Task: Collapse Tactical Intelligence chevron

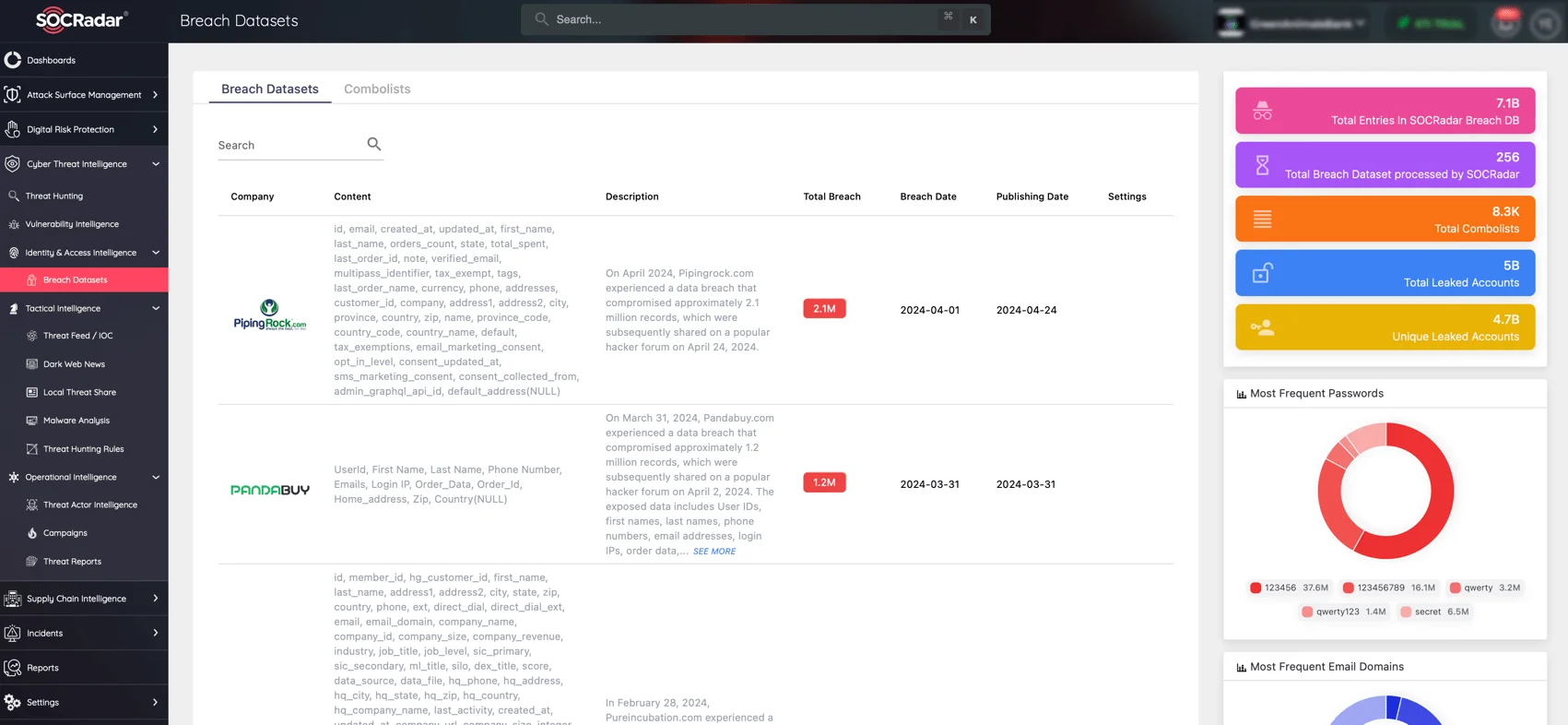Action: click(155, 308)
